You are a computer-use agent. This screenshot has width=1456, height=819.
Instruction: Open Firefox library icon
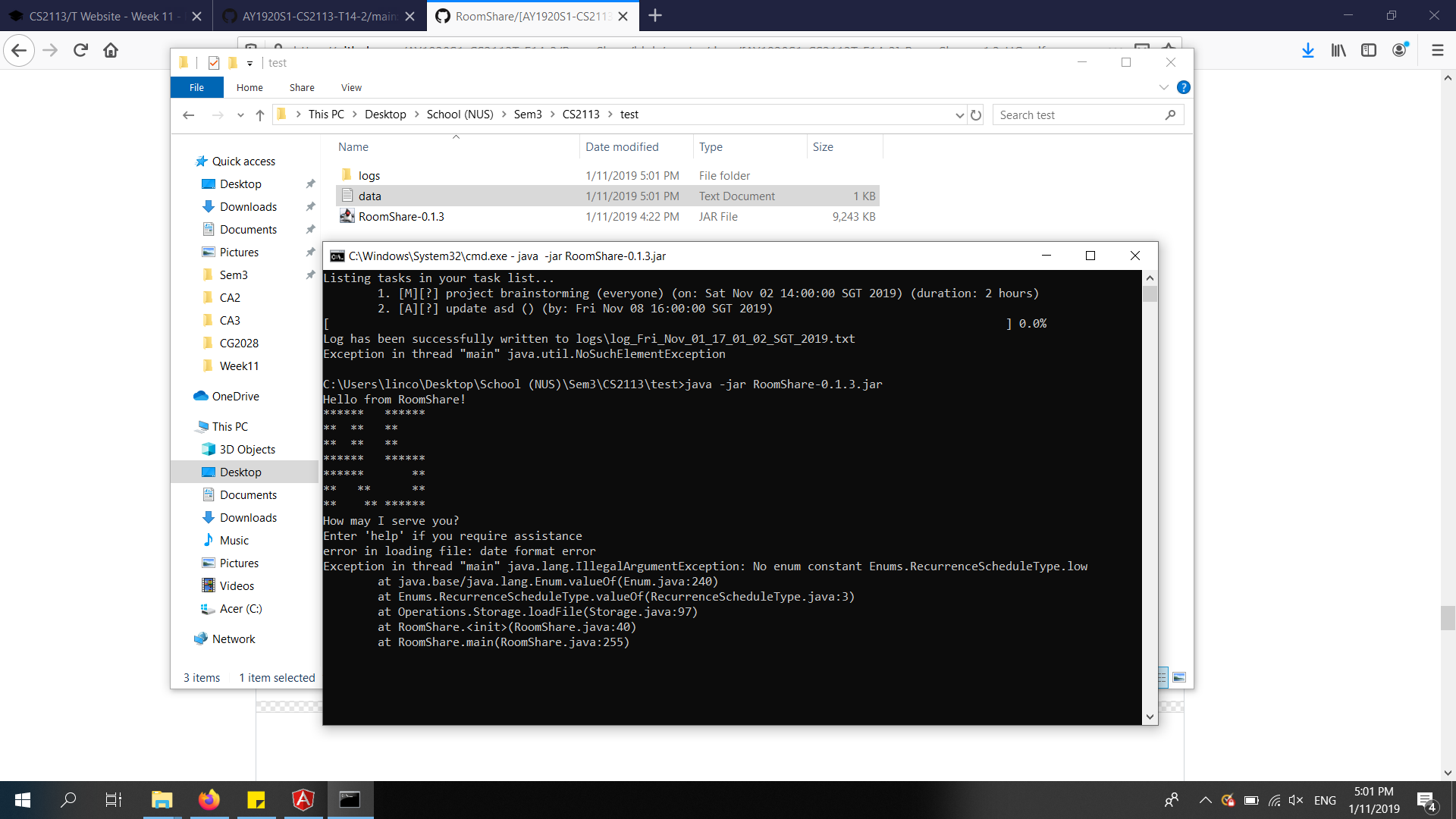(1338, 51)
